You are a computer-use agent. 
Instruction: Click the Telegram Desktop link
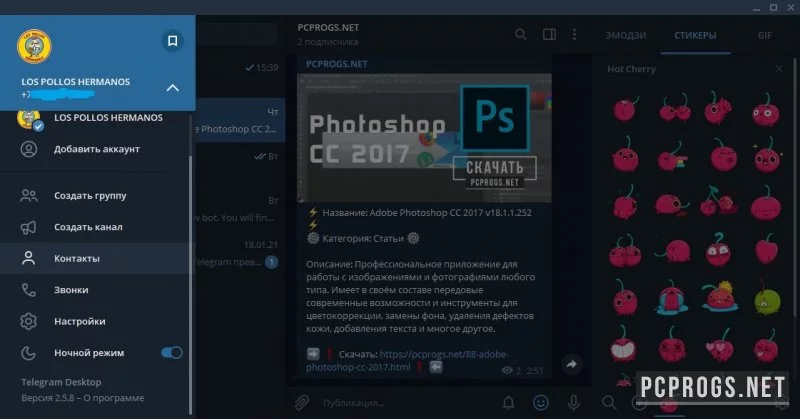pyautogui.click(x=61, y=382)
